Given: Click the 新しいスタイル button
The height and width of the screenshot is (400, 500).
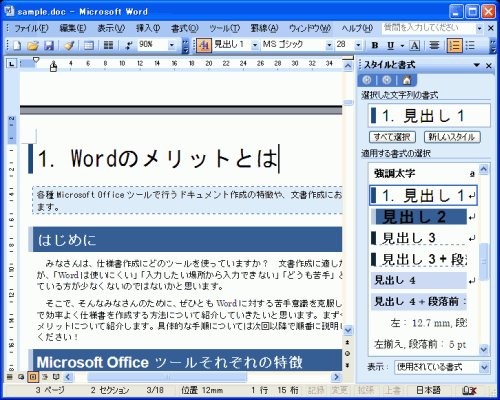Looking at the screenshot, I should 452,137.
